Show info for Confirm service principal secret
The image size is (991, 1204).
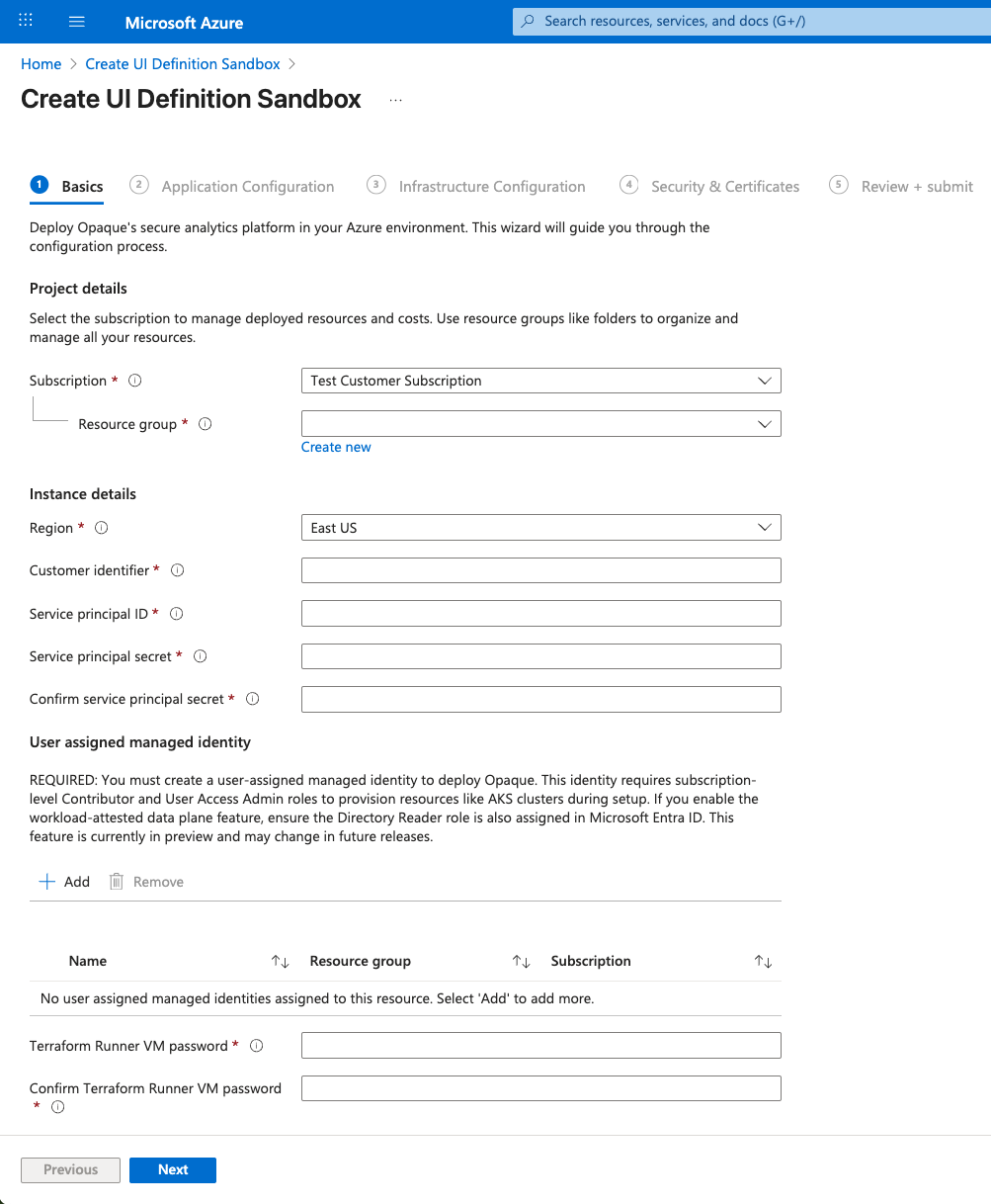pyautogui.click(x=253, y=699)
